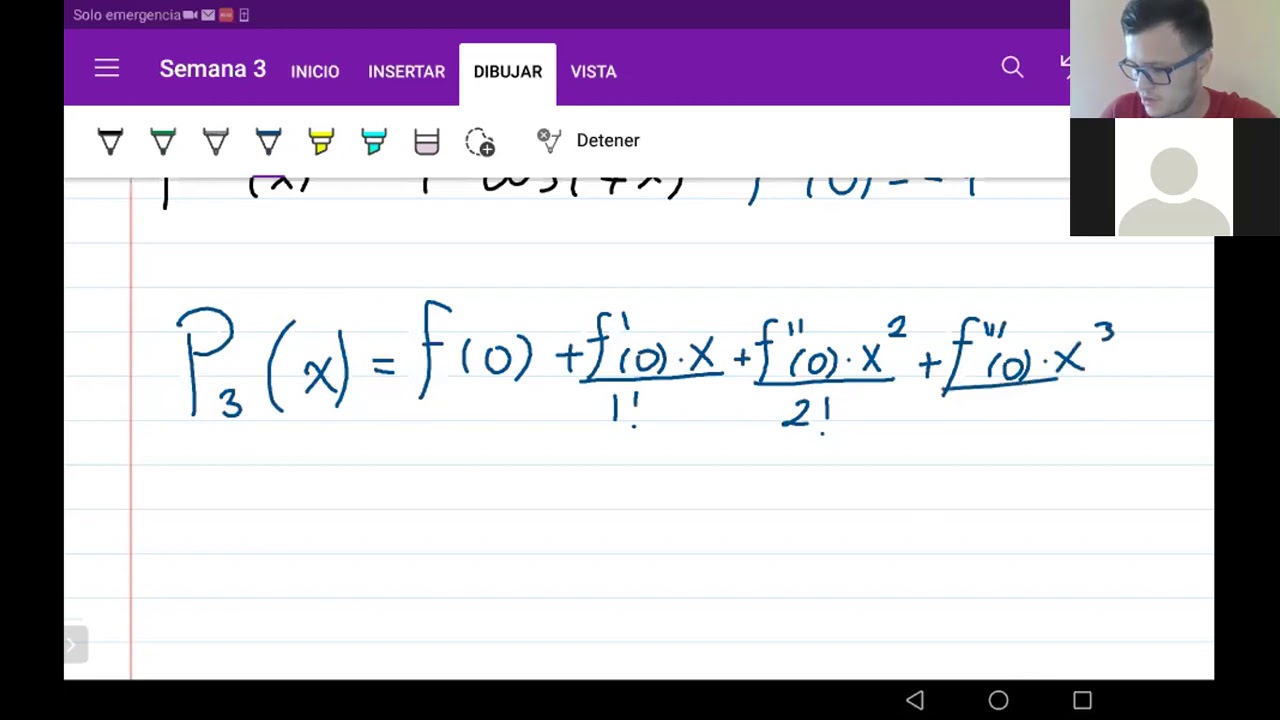
Task: Click the mail notification status icon
Action: 208,15
